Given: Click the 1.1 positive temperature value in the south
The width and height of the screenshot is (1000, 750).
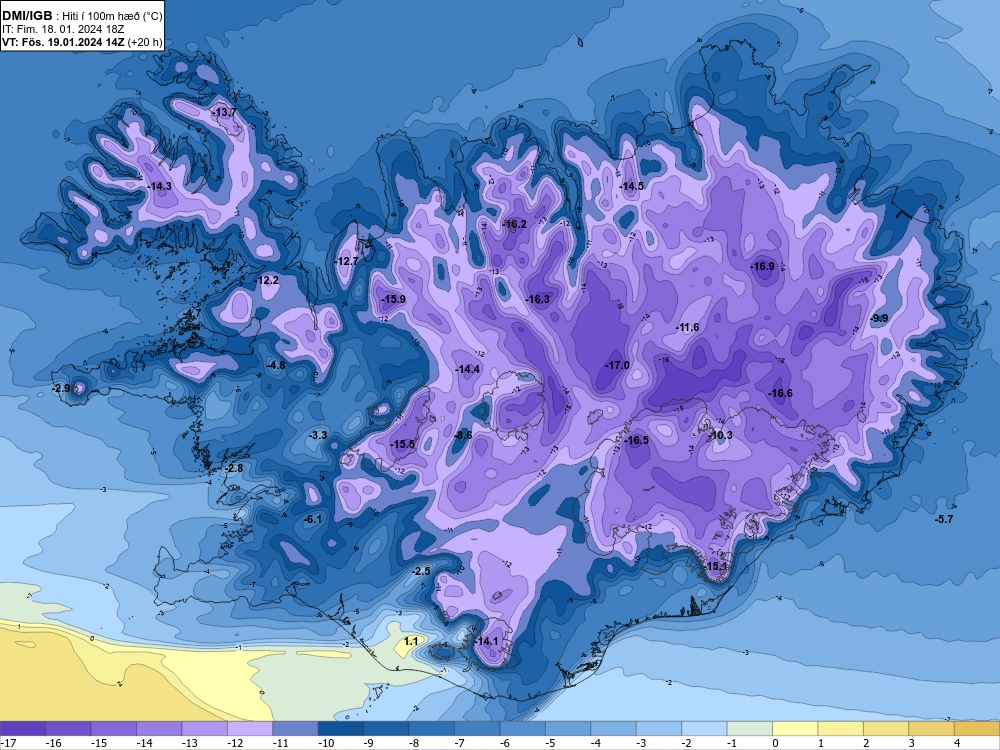Looking at the screenshot, I should pos(411,641).
